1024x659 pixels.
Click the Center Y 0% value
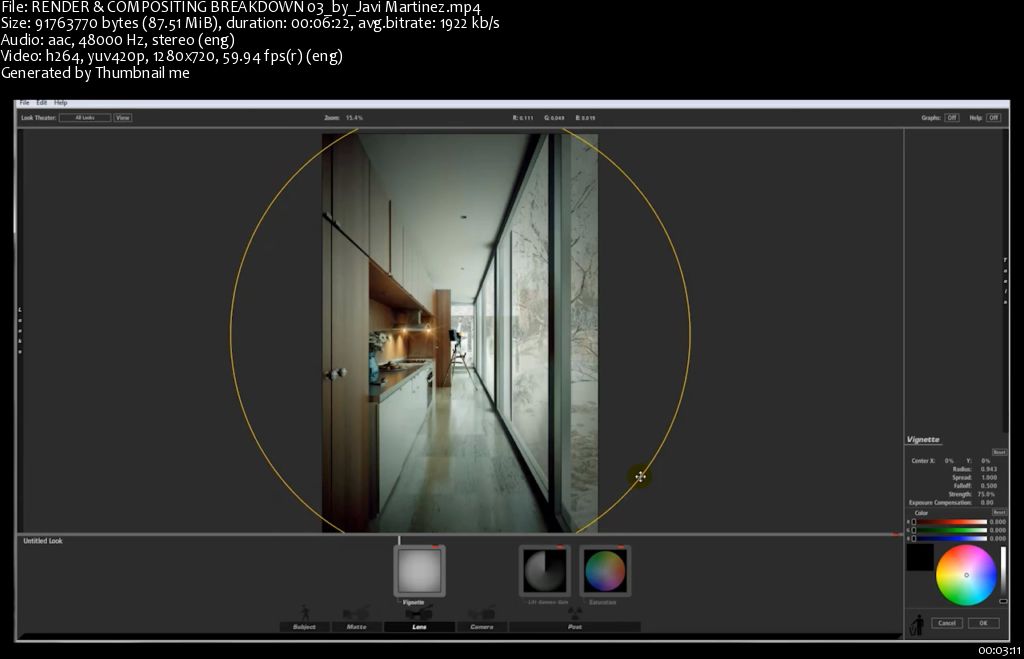coord(985,460)
